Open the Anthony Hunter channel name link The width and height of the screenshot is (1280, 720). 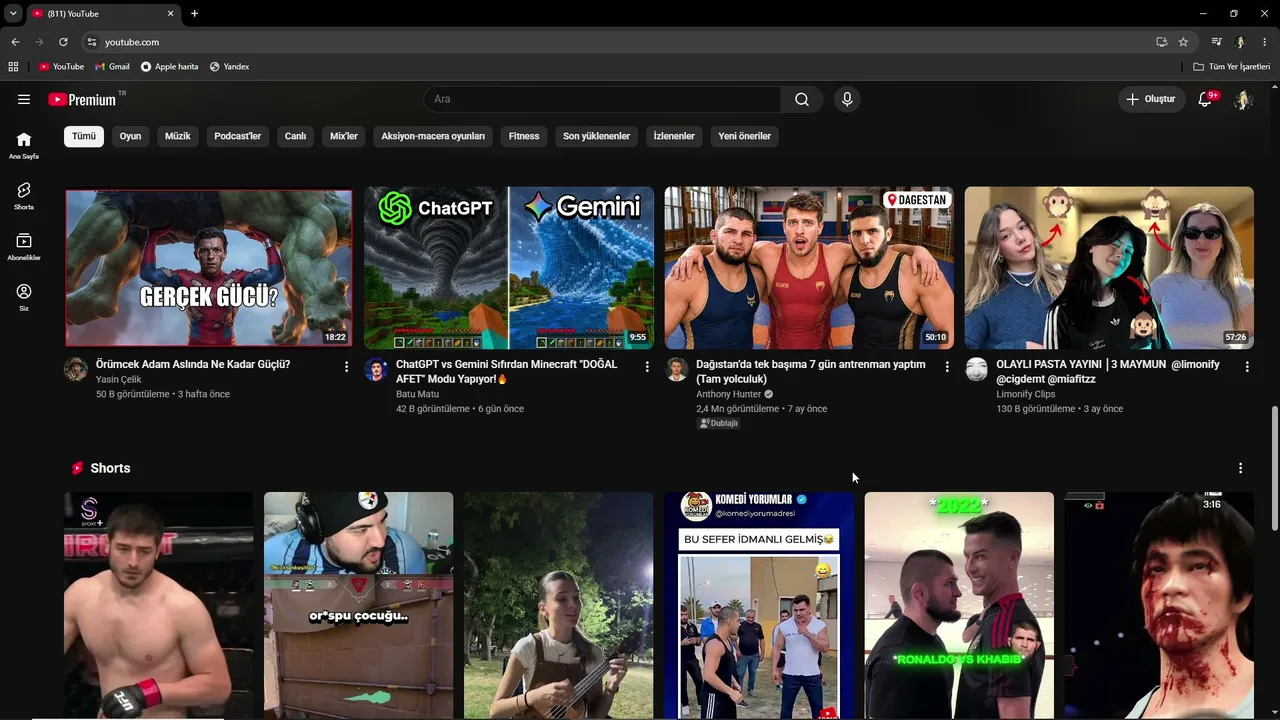pos(729,394)
